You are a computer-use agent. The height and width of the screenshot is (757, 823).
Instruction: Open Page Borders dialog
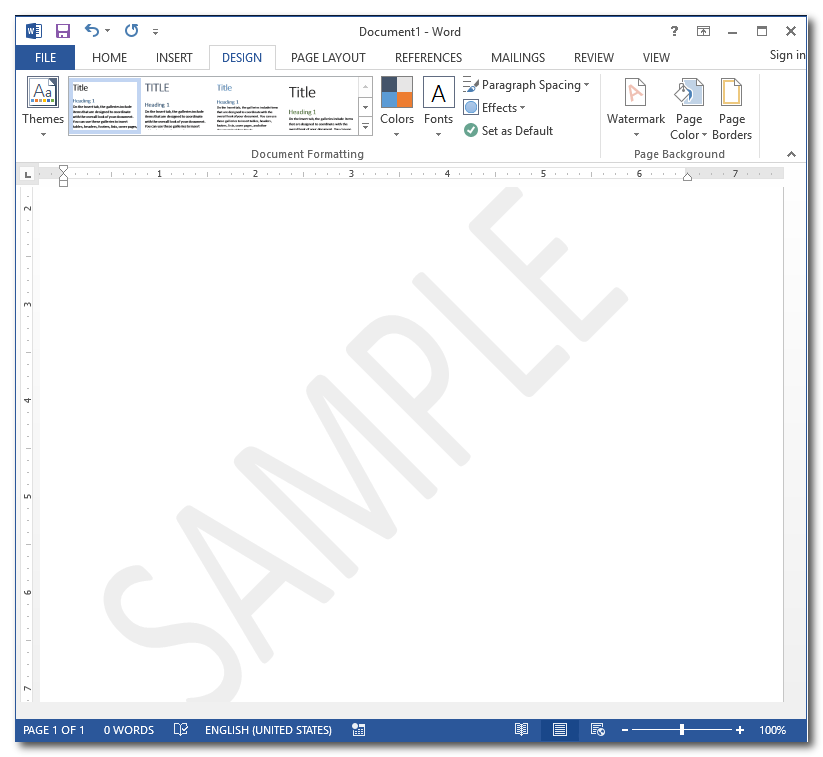[732, 107]
